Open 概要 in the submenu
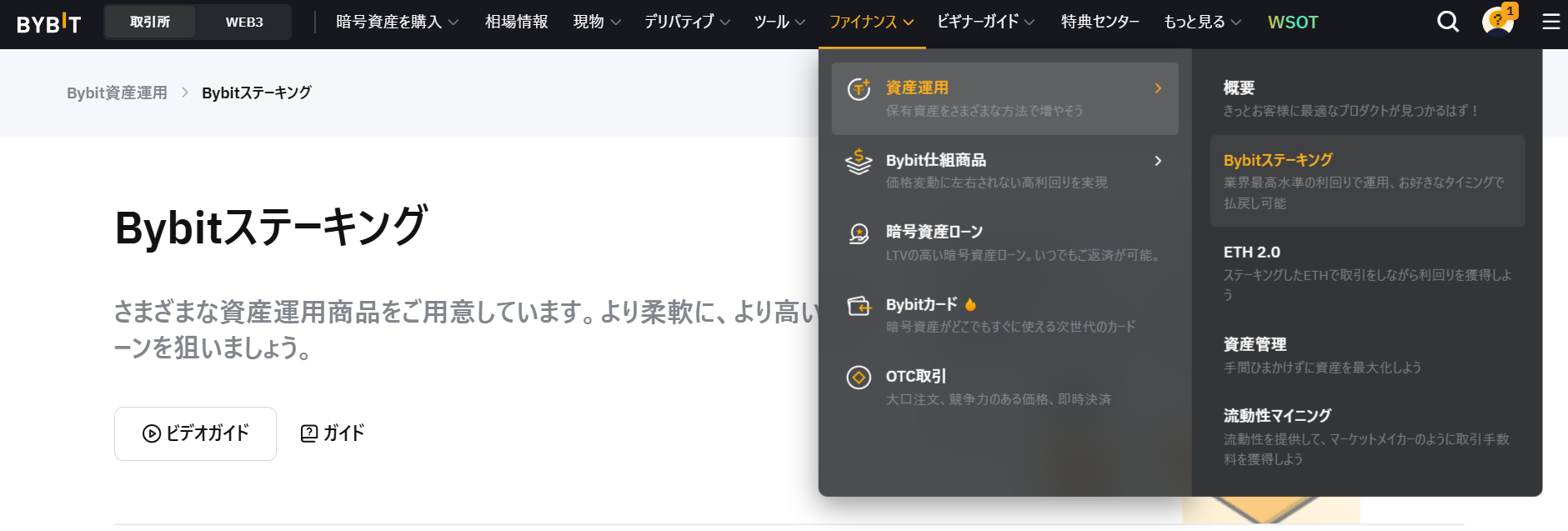The image size is (1568, 531). click(1367, 98)
